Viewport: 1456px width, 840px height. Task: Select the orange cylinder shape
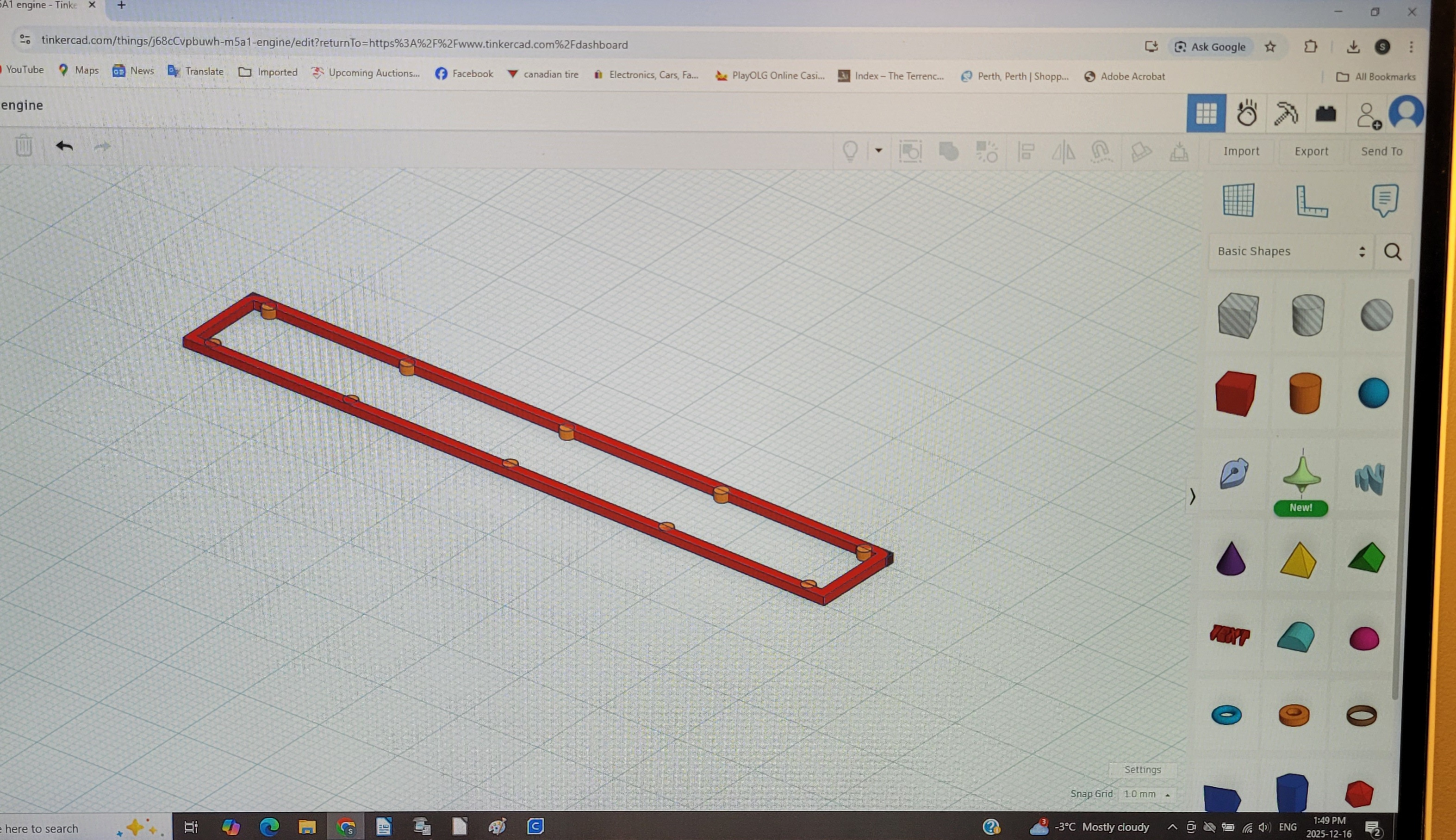point(1305,394)
